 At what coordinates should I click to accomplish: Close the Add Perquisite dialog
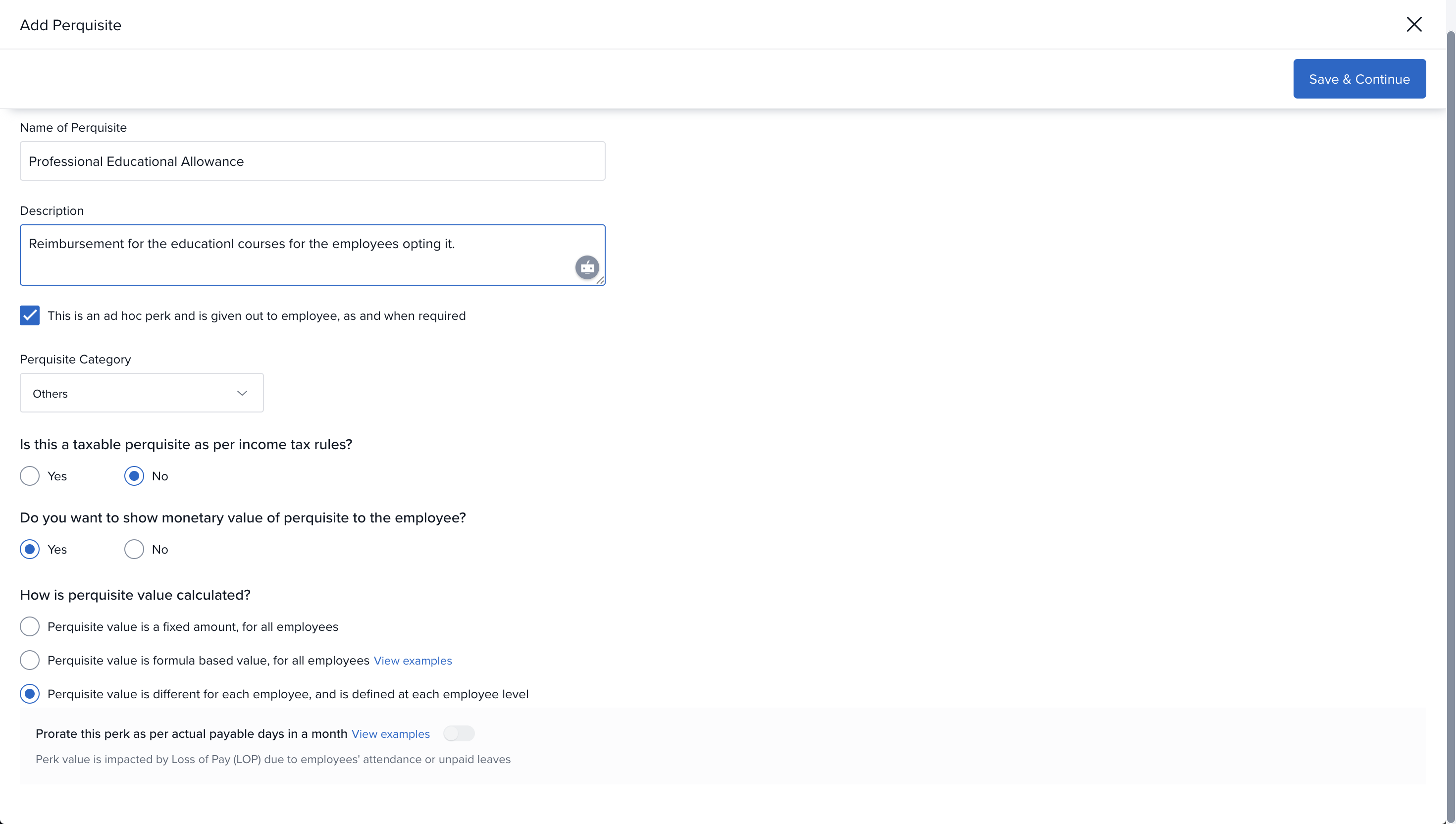click(x=1413, y=24)
